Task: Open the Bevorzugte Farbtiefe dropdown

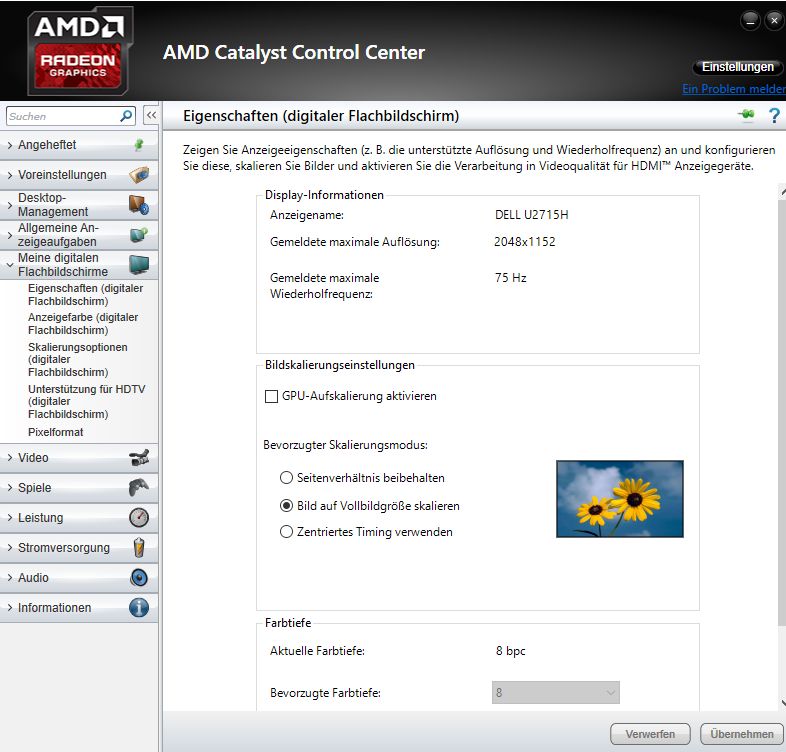Action: [x=555, y=692]
